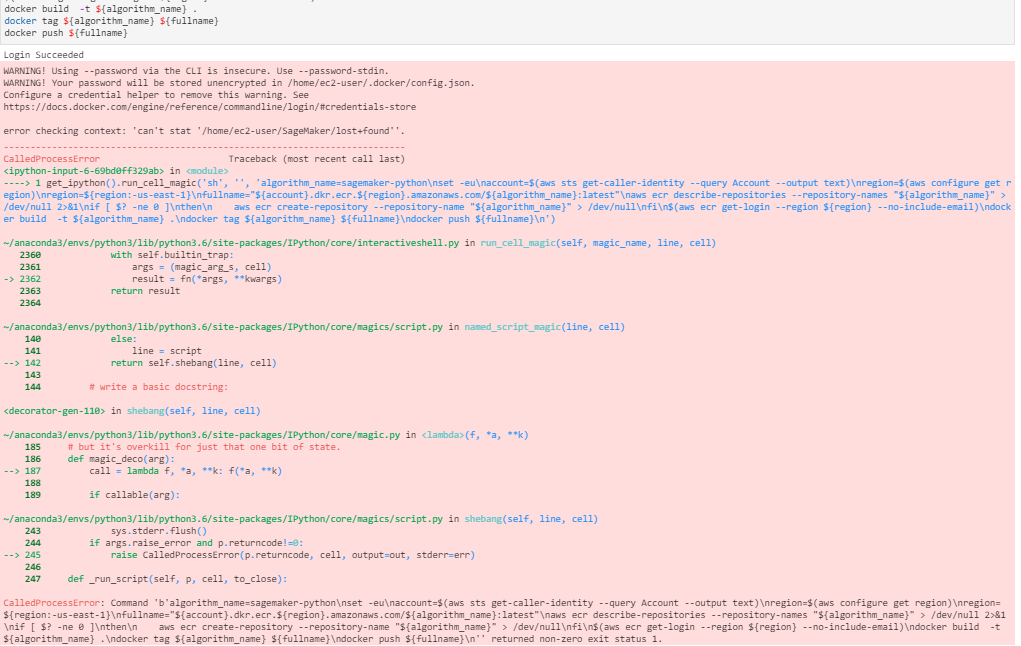Click 'Traceback (most recent call last)' text

[x=316, y=159]
